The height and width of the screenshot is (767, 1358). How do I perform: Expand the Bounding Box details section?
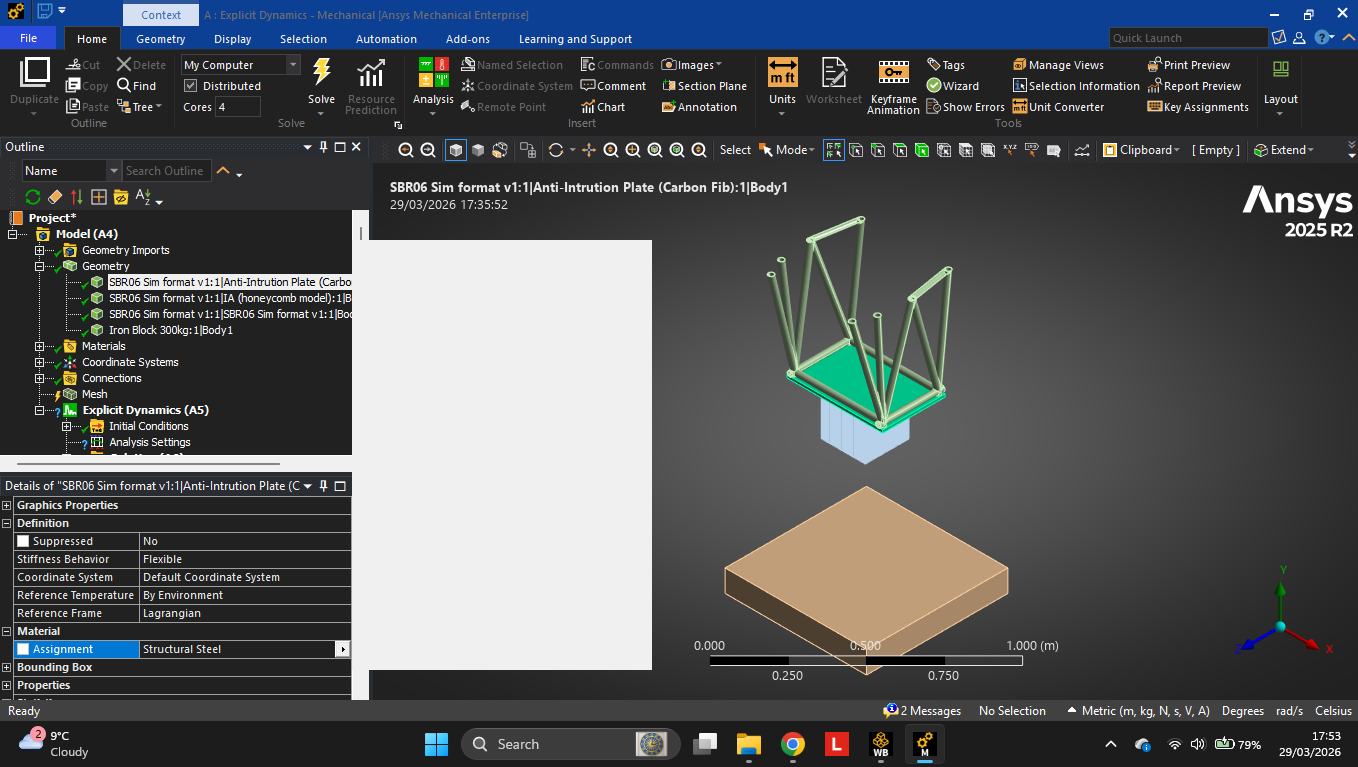7,667
